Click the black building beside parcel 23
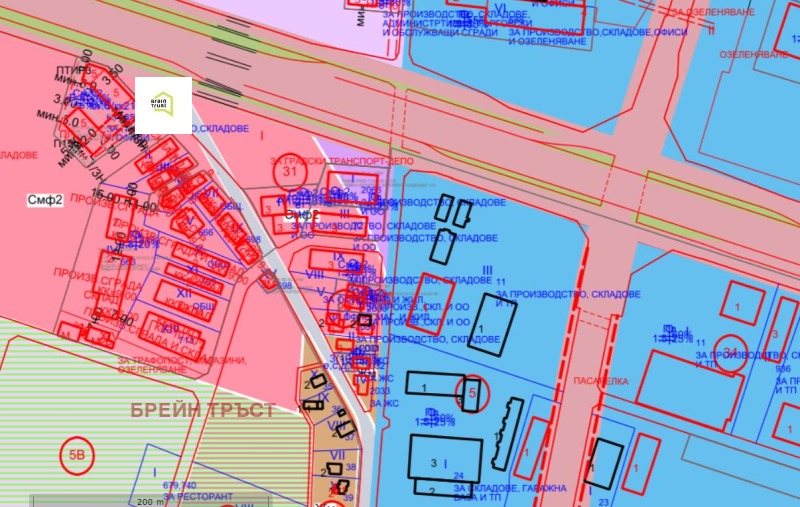Screen dimensions: 800x507 point(604,463)
